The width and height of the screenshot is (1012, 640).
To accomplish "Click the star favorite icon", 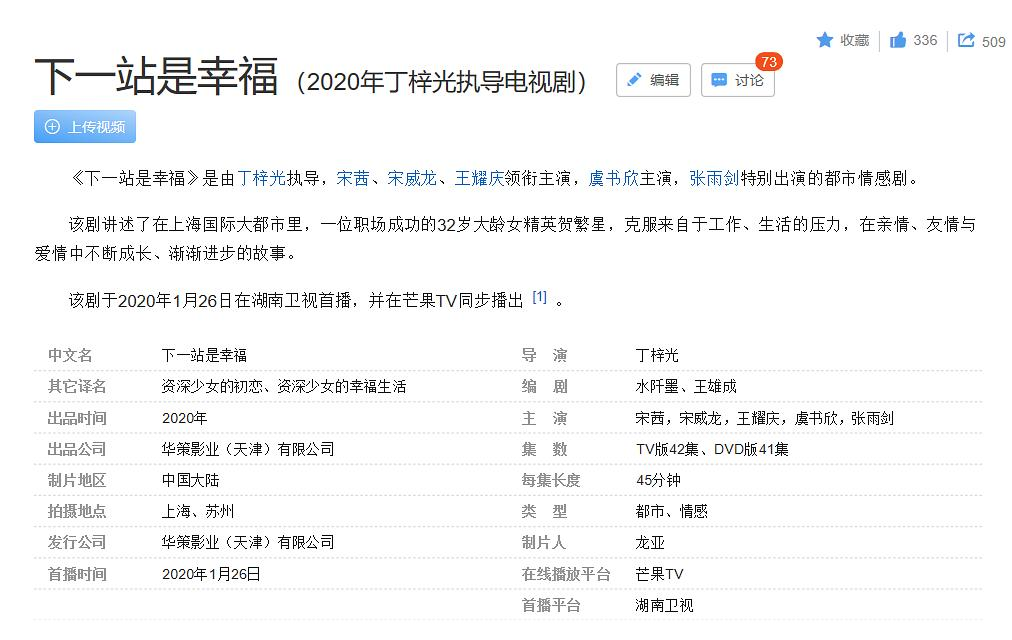I will coord(825,40).
